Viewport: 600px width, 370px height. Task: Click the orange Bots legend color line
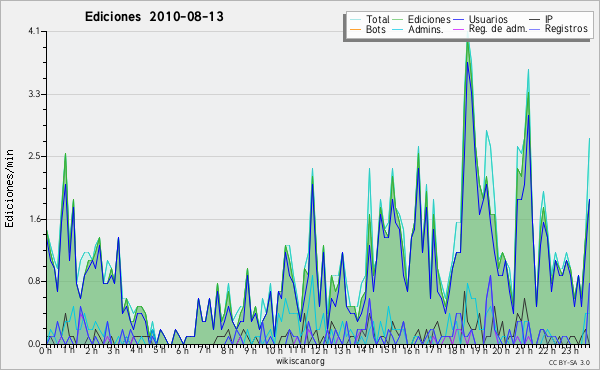coord(355,29)
